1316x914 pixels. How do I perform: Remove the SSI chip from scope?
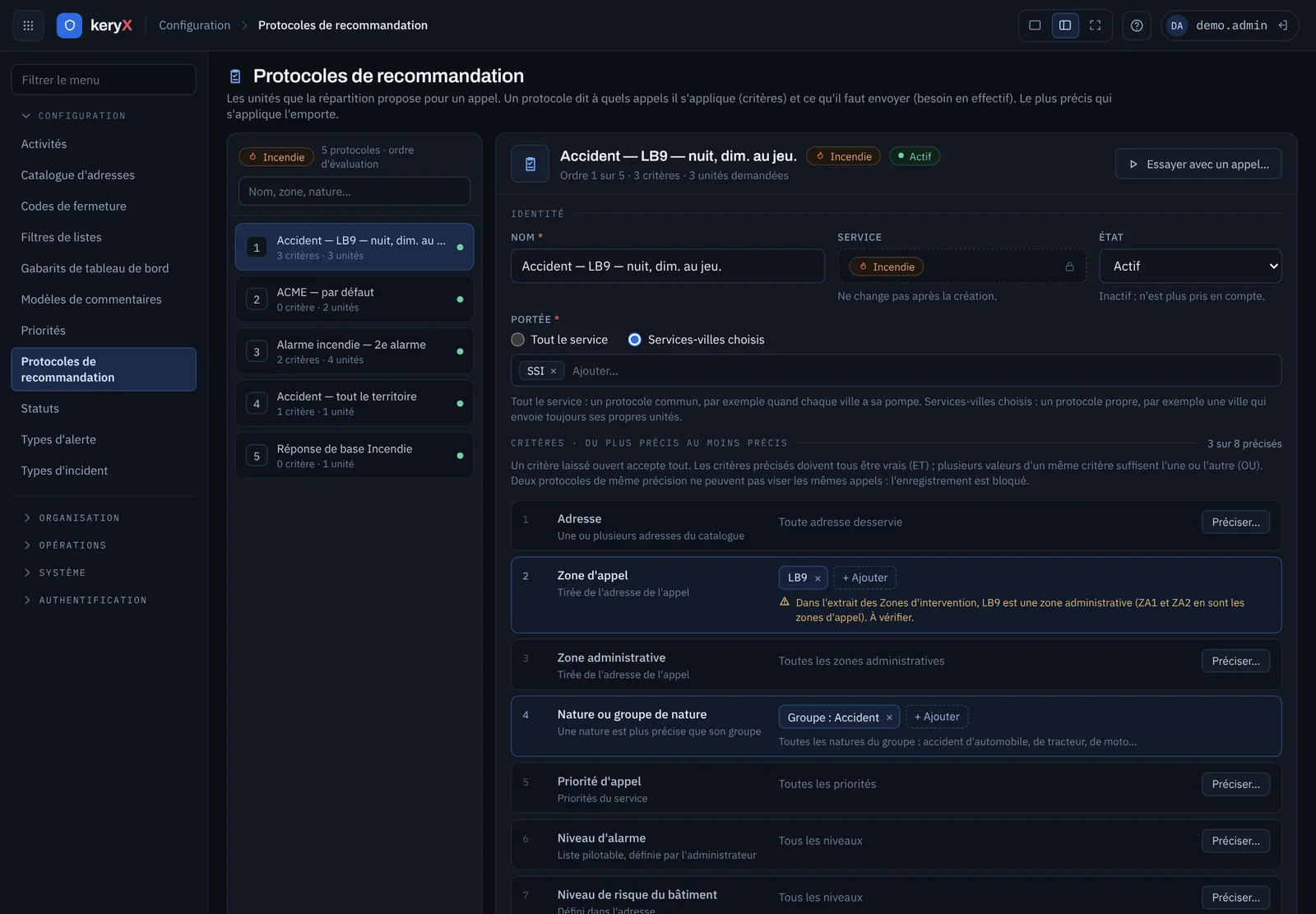(554, 371)
